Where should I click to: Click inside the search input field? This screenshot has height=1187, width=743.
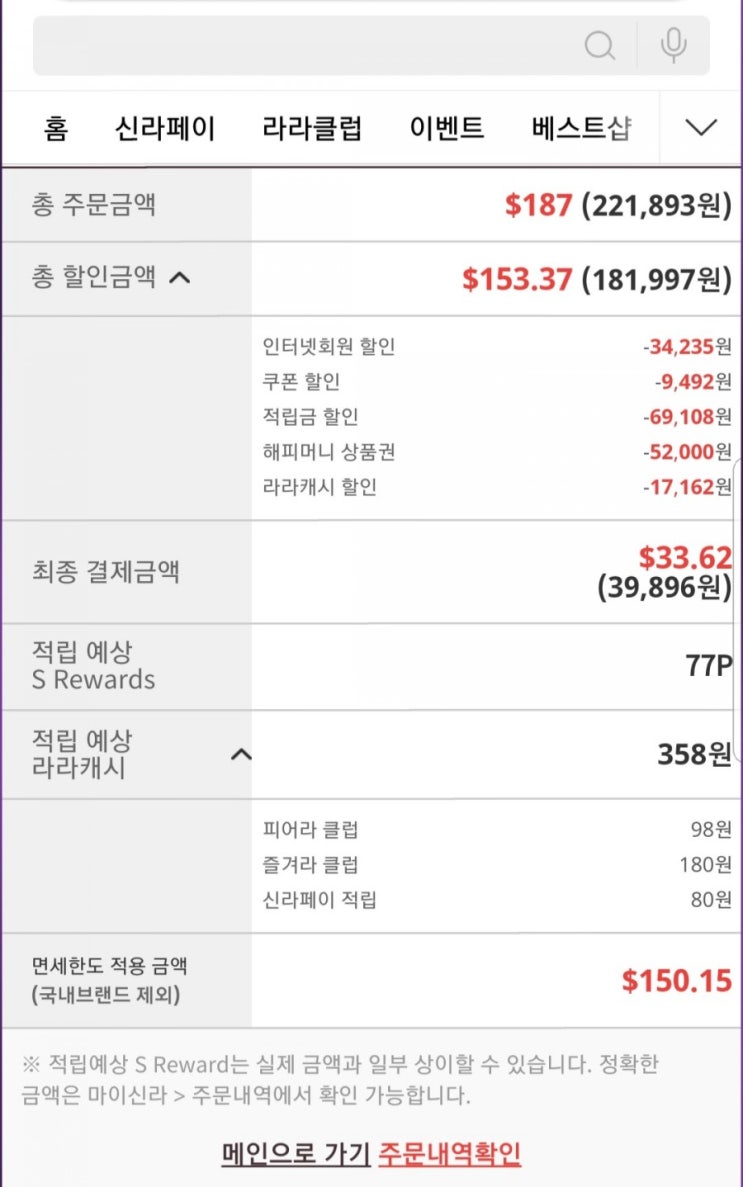pyautogui.click(x=300, y=45)
